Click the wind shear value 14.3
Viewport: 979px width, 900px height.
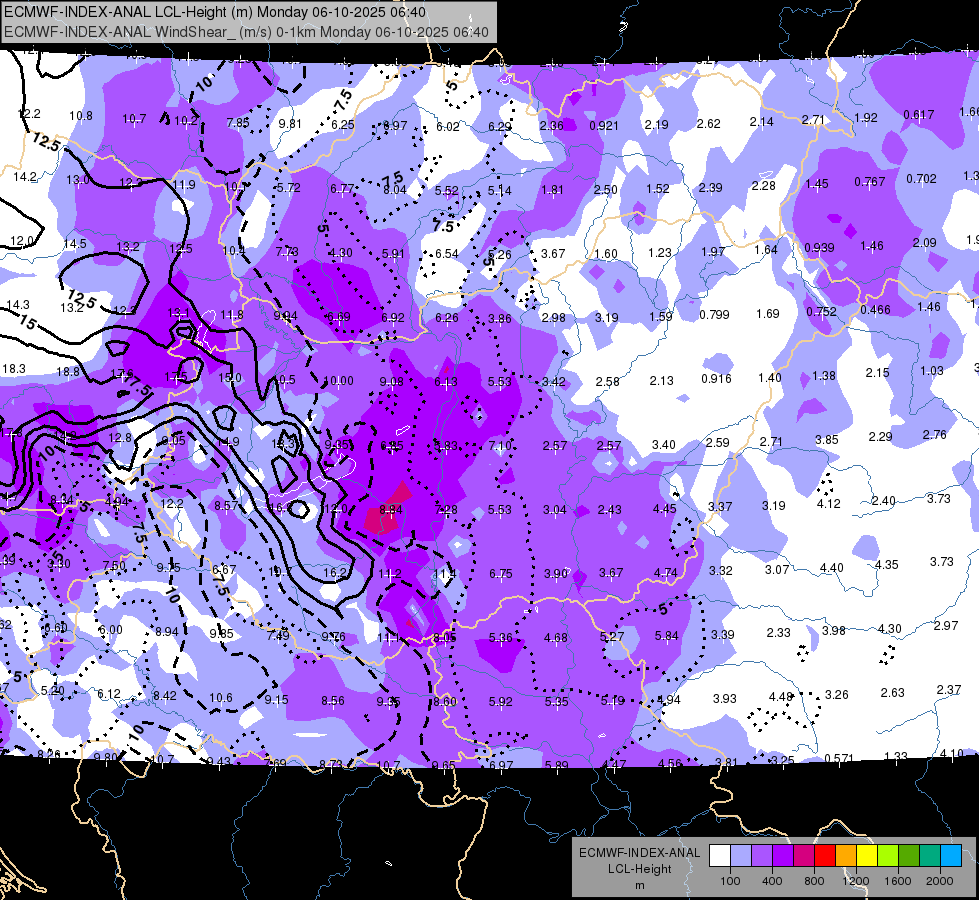click(x=17, y=305)
